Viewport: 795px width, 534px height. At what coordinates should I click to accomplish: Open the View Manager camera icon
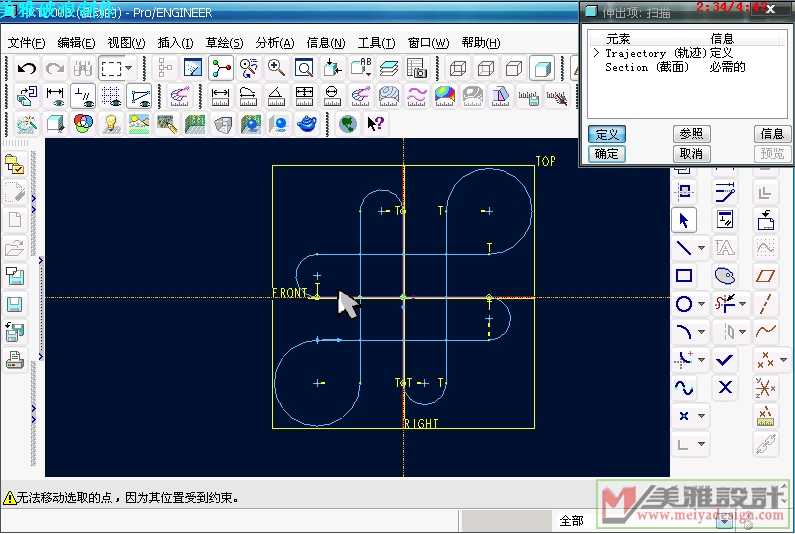[x=417, y=68]
